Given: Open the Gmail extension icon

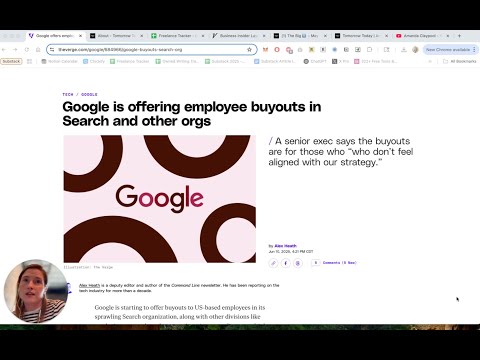Looking at the screenshot, I should tap(265, 50).
